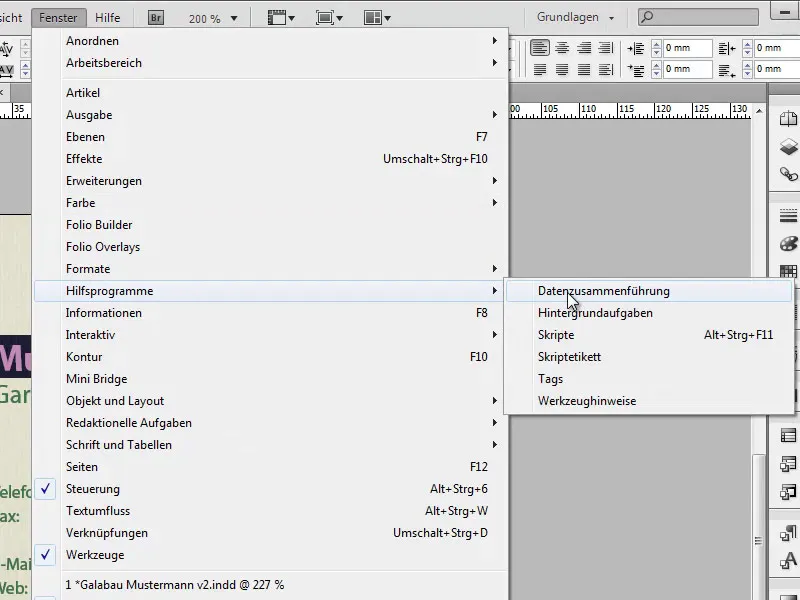Uncheck Werkzeuge in the Fenster menu
800x600 pixels.
(x=271, y=555)
